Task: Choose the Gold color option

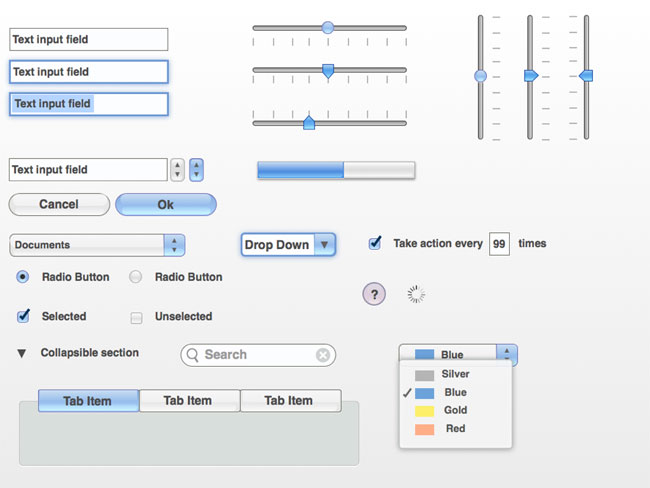Action: coord(455,410)
